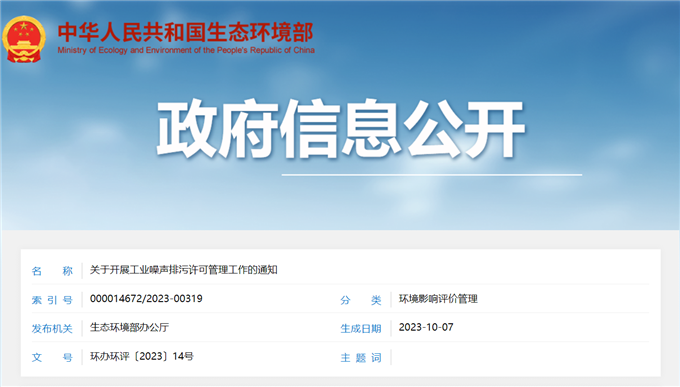This screenshot has height=387, width=680.
Task: Click the 生成日期 field label
Action: click(x=361, y=328)
